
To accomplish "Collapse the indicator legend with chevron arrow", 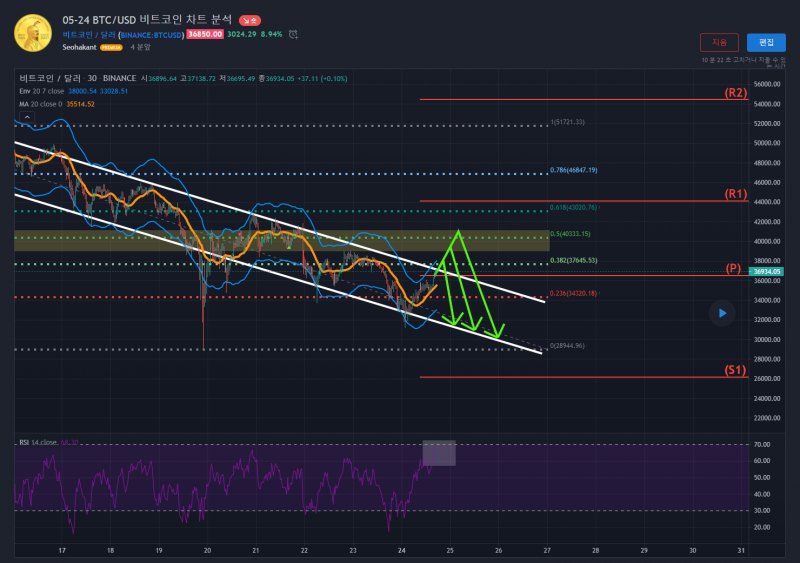I will coord(26,116).
